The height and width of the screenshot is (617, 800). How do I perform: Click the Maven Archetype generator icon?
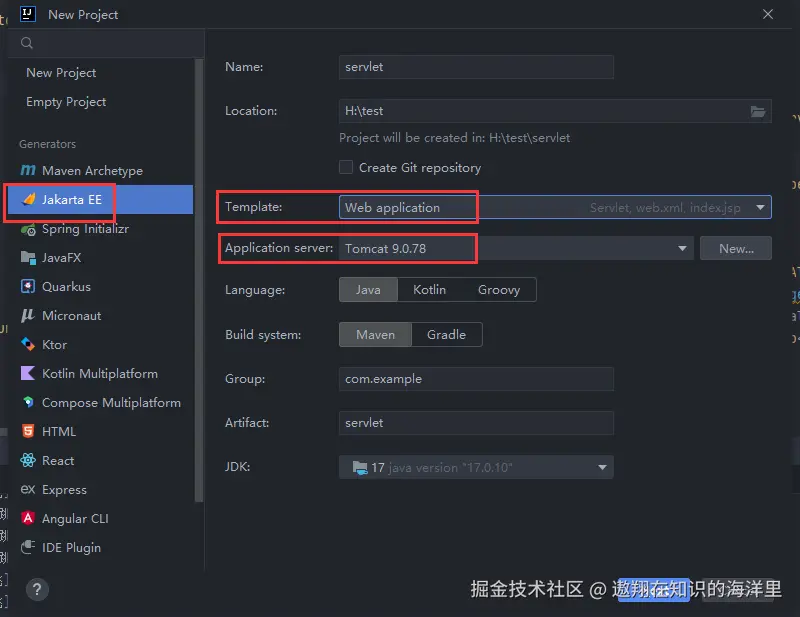click(x=28, y=170)
